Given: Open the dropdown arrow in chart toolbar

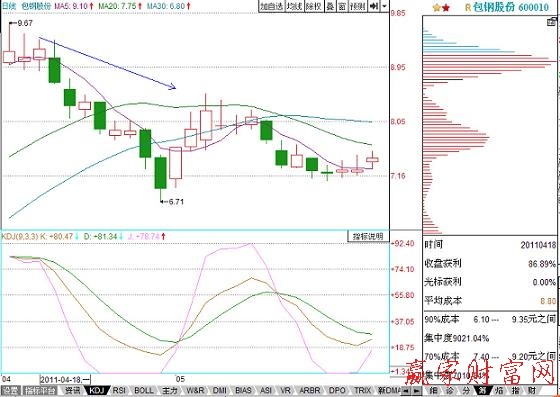Looking at the screenshot, I should pos(384,6).
